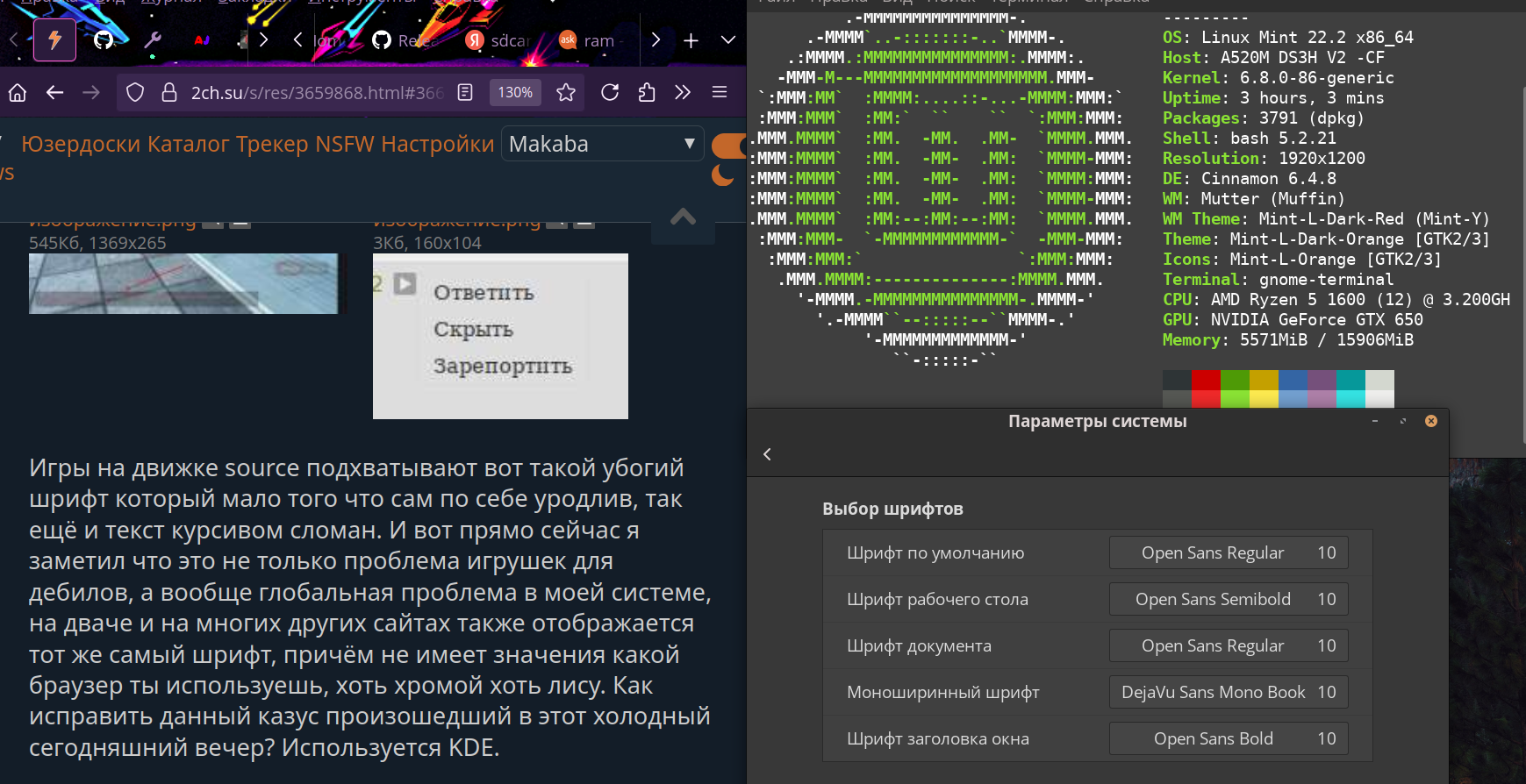Click terminal line 'GPU: NVIDIA GeForce GTX 650'
Screen dimensions: 1526x784
click(x=1293, y=319)
